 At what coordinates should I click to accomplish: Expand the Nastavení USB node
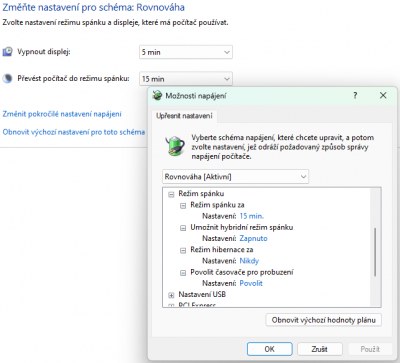tap(171, 295)
